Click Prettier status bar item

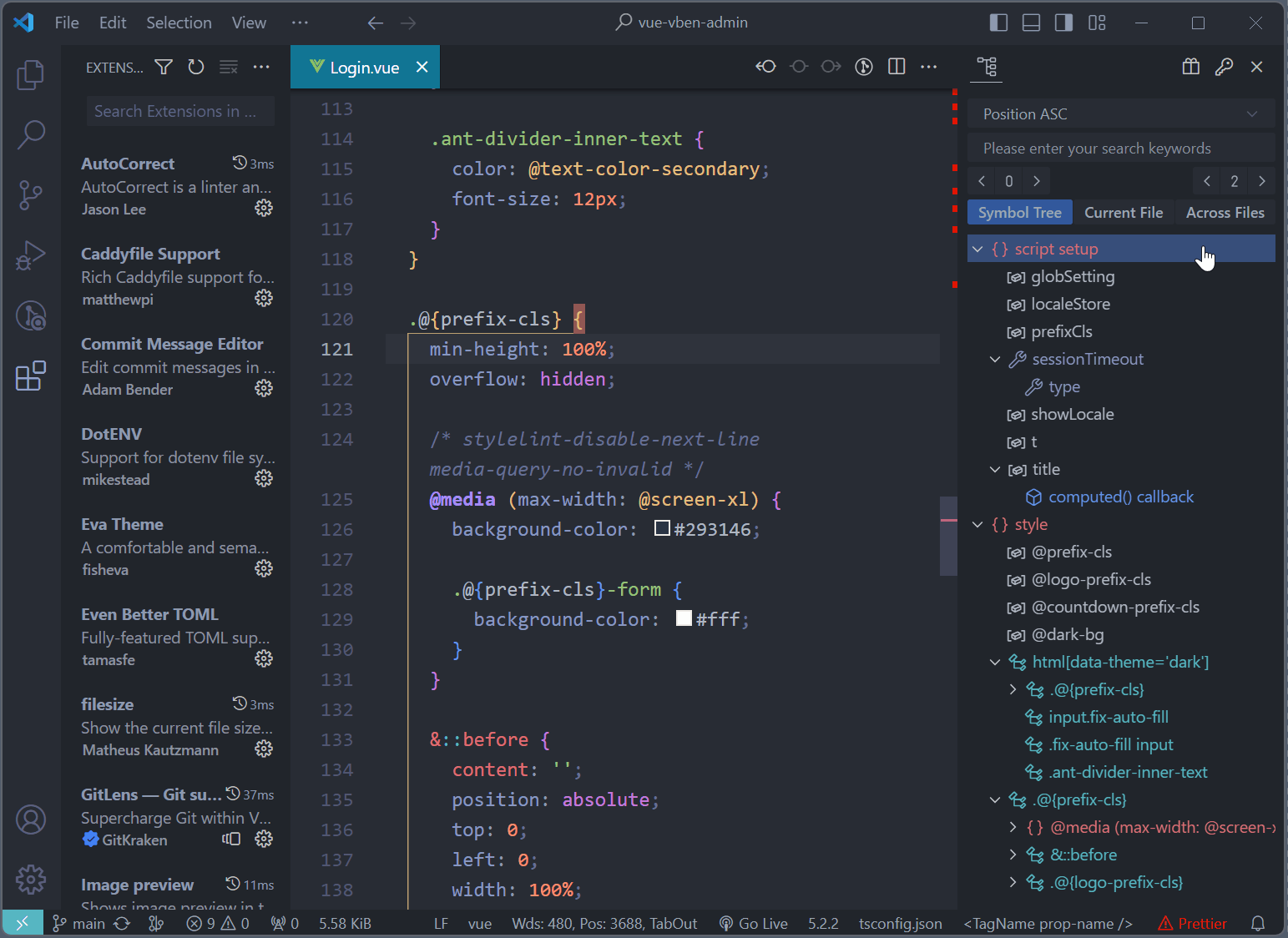(1193, 923)
